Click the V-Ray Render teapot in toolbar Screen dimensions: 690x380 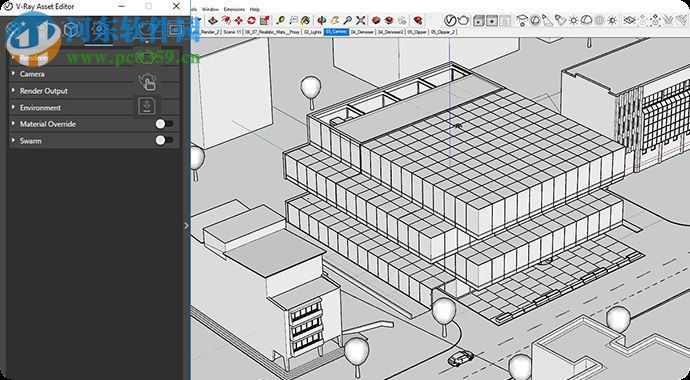pyautogui.click(x=464, y=20)
